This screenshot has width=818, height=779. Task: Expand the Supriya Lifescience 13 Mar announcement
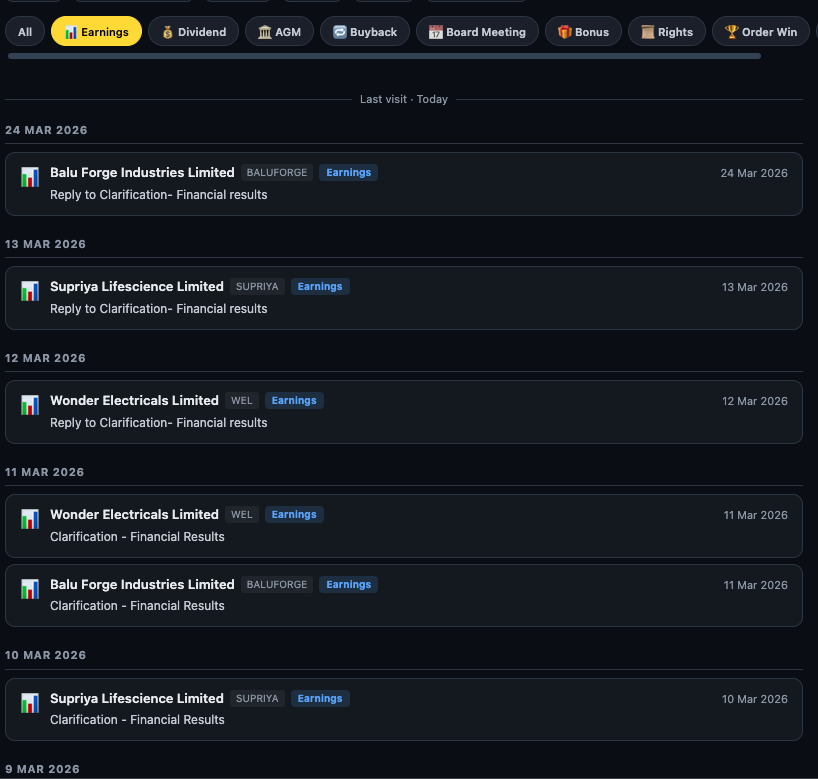pos(404,297)
